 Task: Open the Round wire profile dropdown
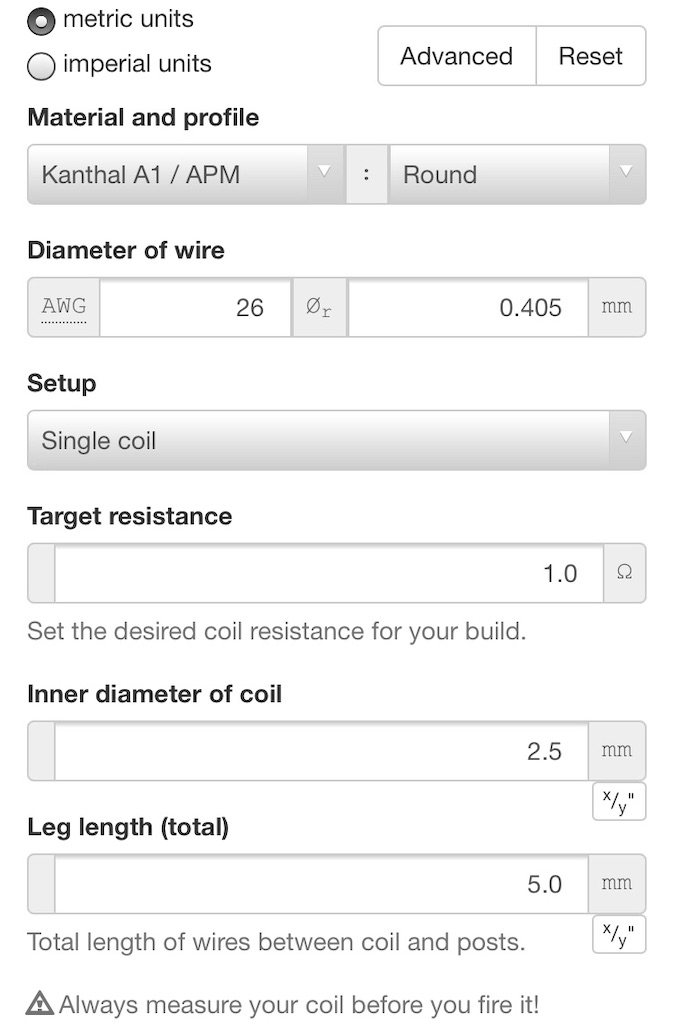(x=517, y=174)
